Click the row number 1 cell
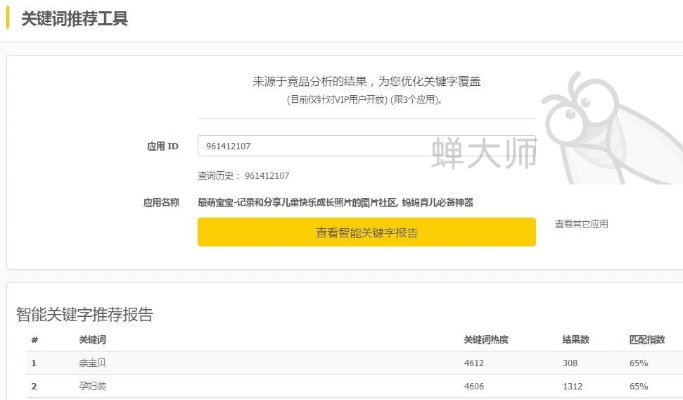This screenshot has width=683, height=400. (x=34, y=363)
